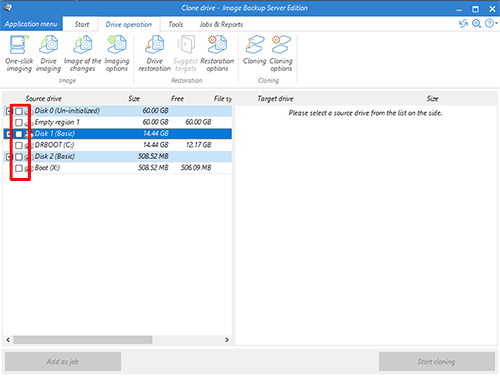Click the source list horizontal scrollbar

click(83, 340)
